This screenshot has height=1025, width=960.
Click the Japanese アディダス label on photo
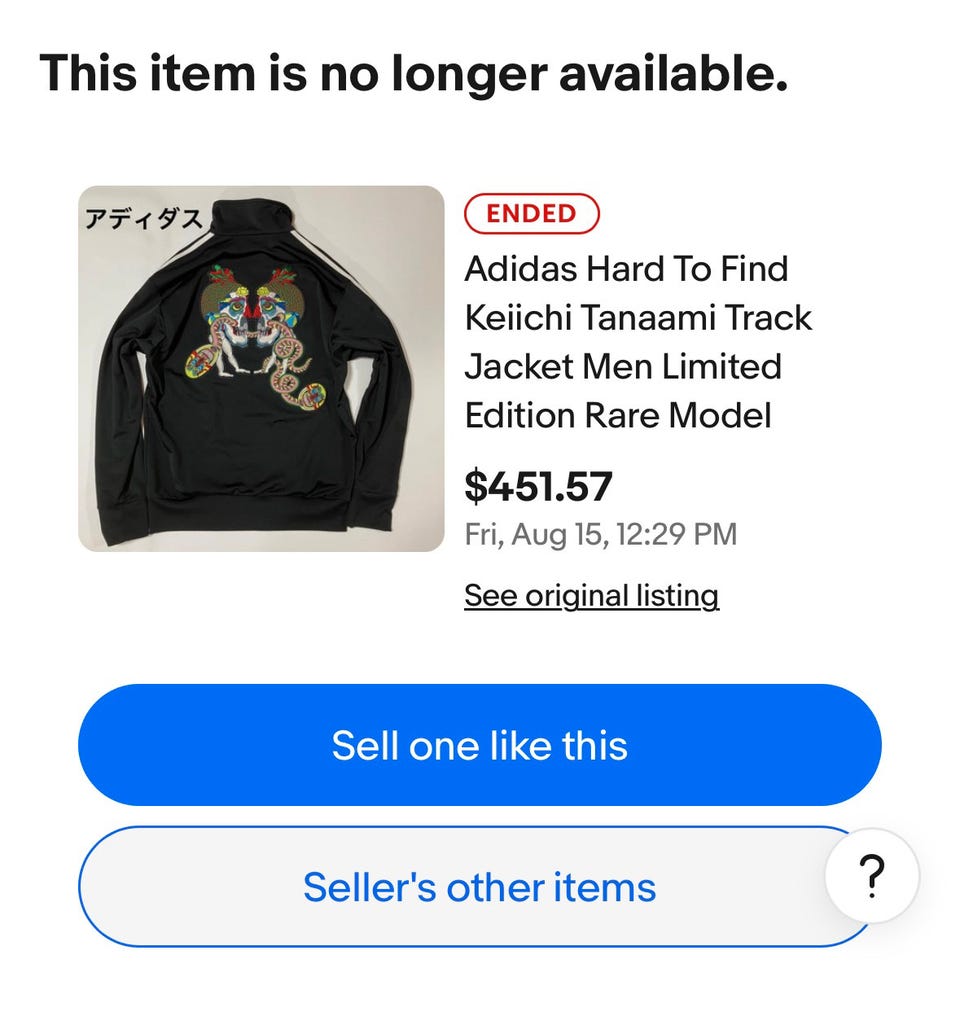click(144, 219)
